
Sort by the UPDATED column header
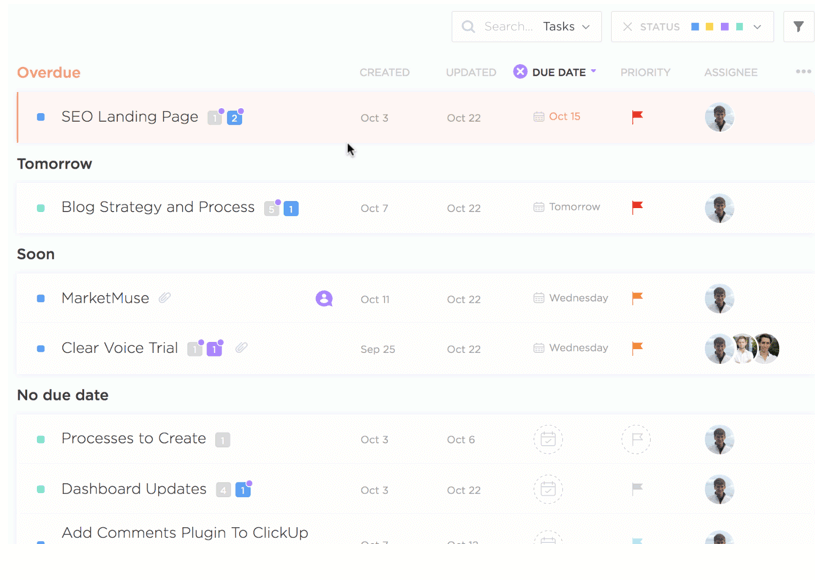coord(471,72)
